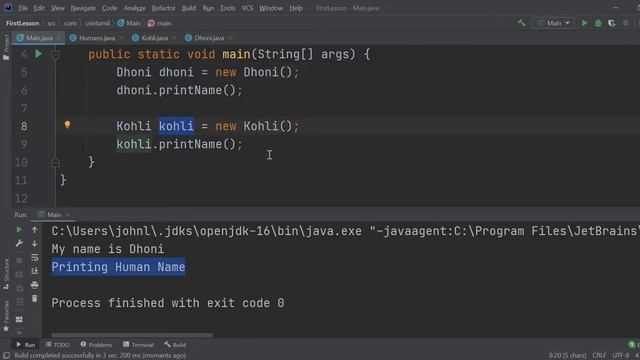Toggle tool window bars at bottom-left corner
This screenshot has width=640, height=360.
tap(7, 356)
